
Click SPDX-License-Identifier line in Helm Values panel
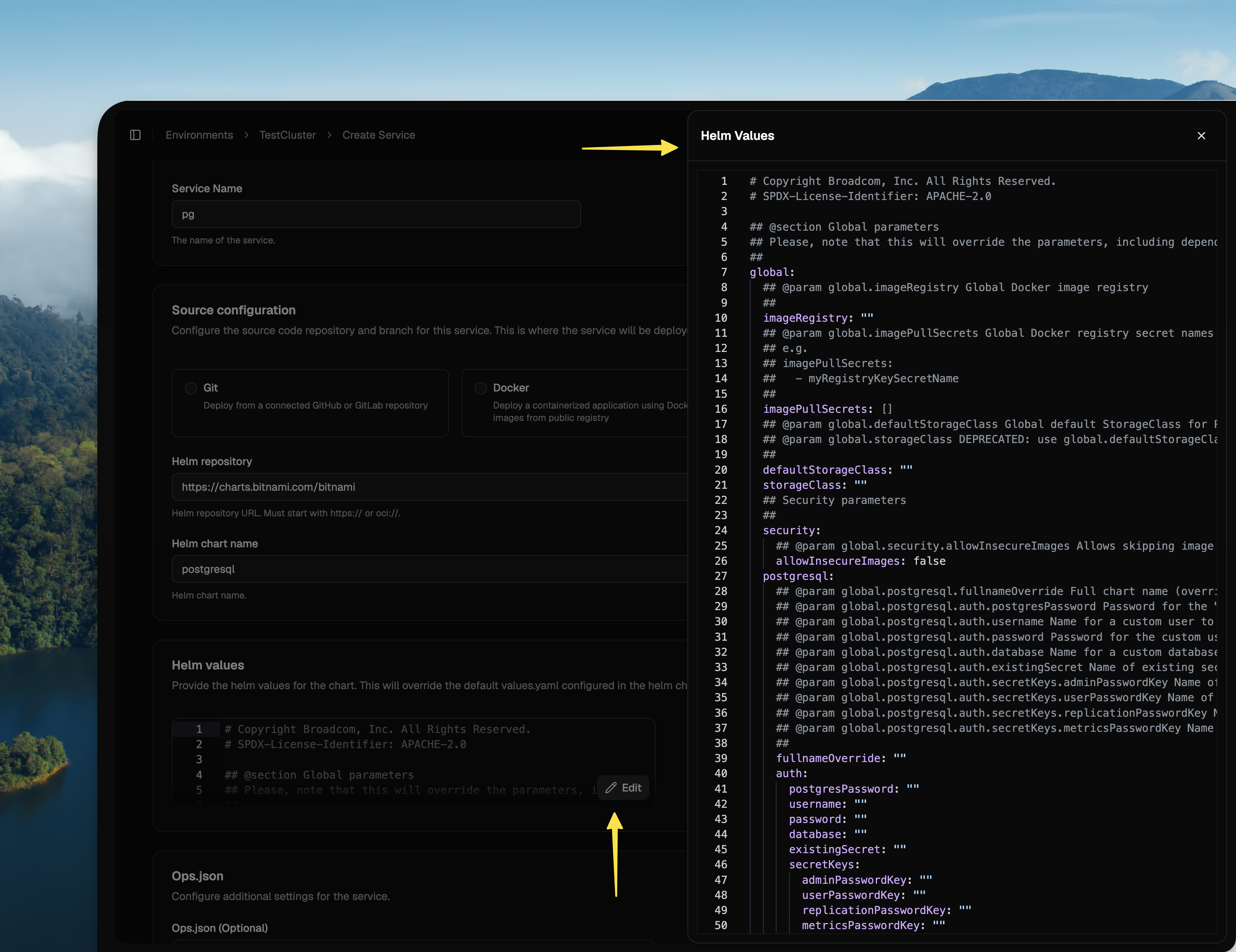pos(870,196)
